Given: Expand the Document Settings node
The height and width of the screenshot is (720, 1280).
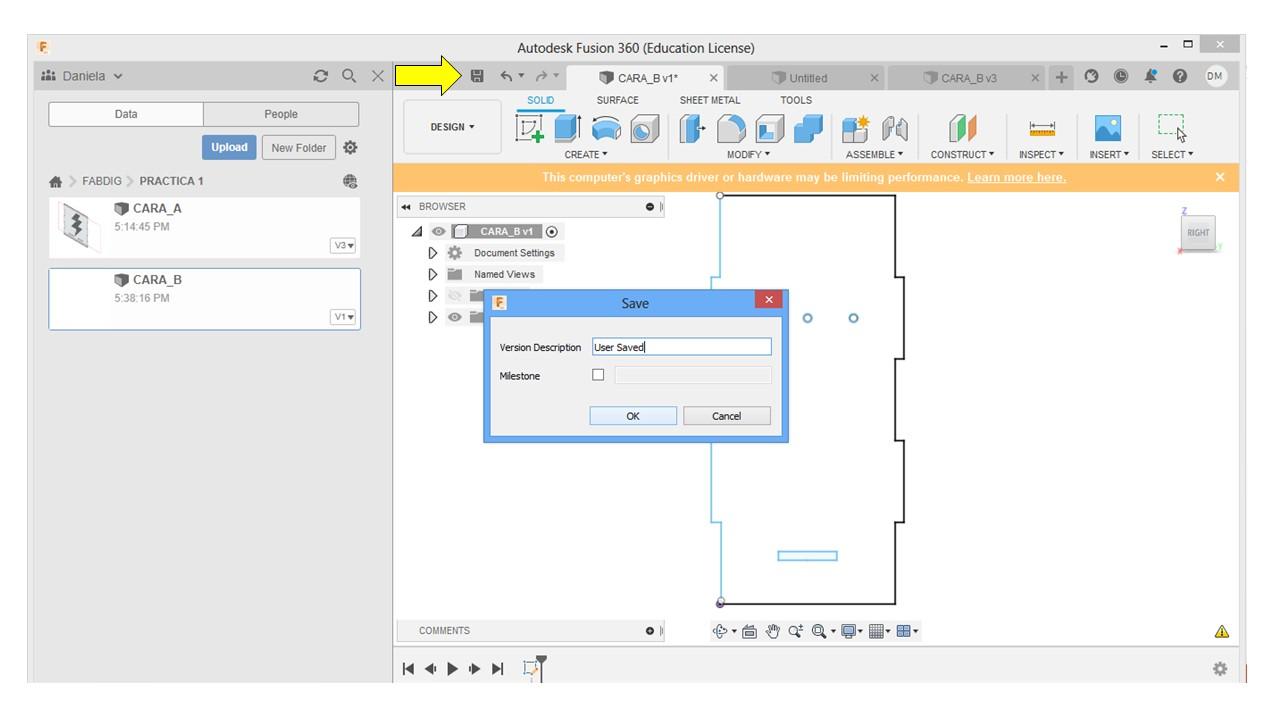Looking at the screenshot, I should click(x=433, y=253).
